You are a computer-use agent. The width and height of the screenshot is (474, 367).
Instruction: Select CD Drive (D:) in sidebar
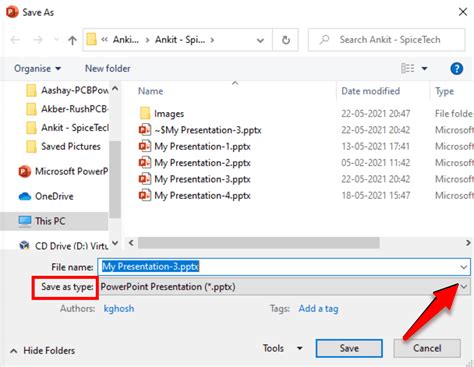(x=63, y=246)
